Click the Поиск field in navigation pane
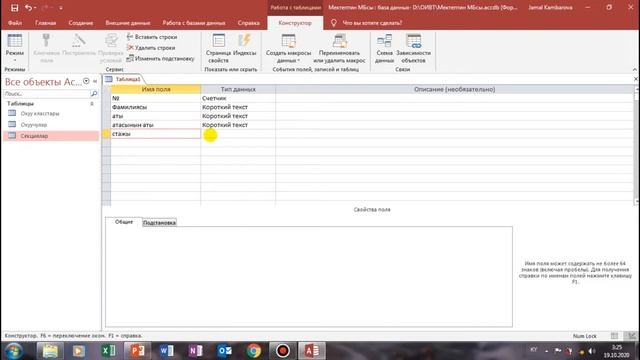Viewport: 640px width, 360px height. [47, 94]
